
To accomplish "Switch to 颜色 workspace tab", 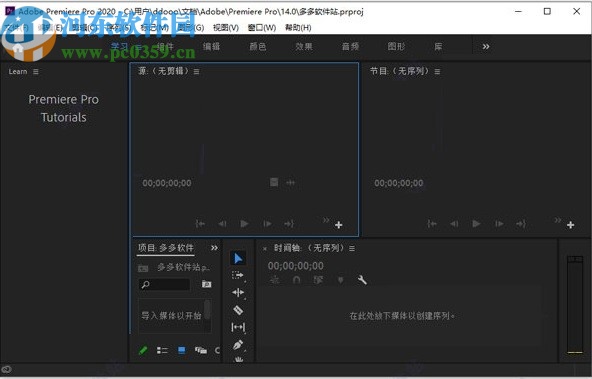I will click(x=258, y=46).
